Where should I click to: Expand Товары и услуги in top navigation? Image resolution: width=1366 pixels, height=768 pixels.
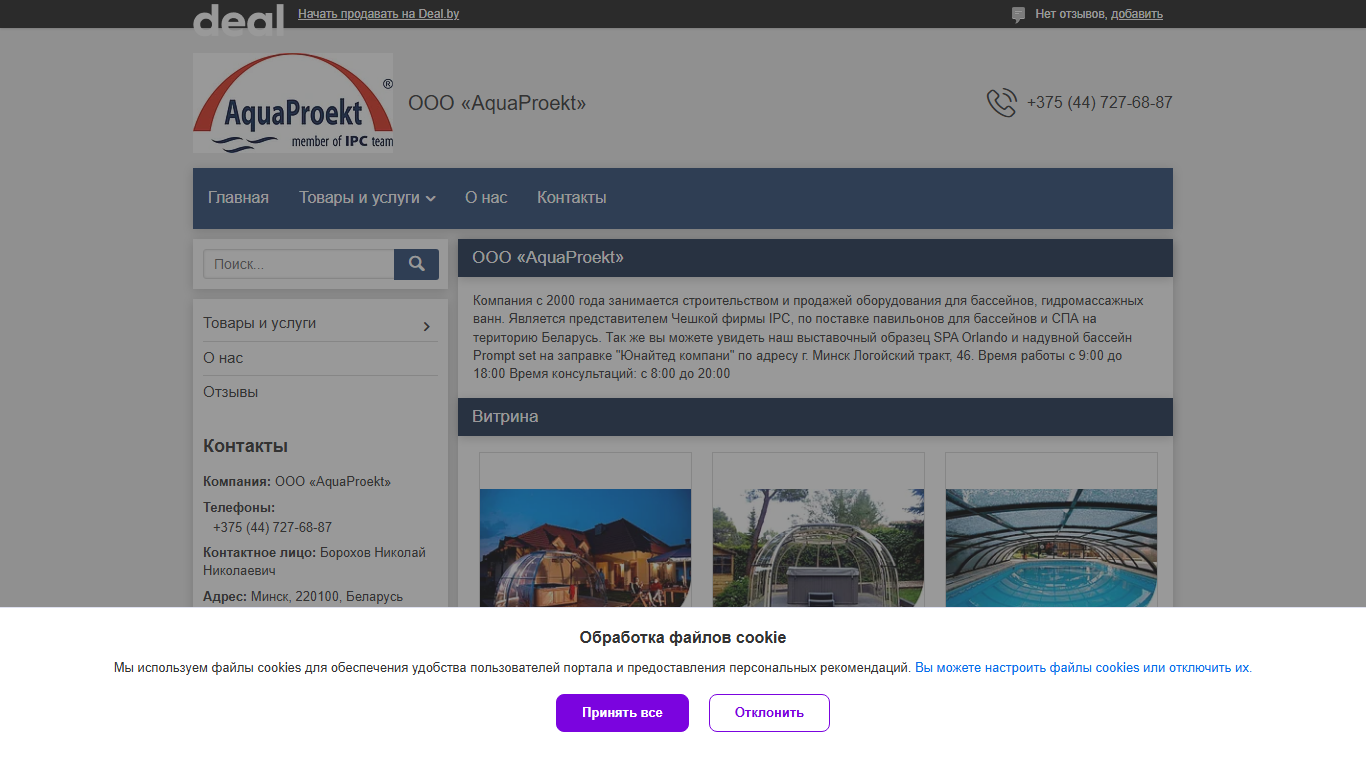[367, 198]
